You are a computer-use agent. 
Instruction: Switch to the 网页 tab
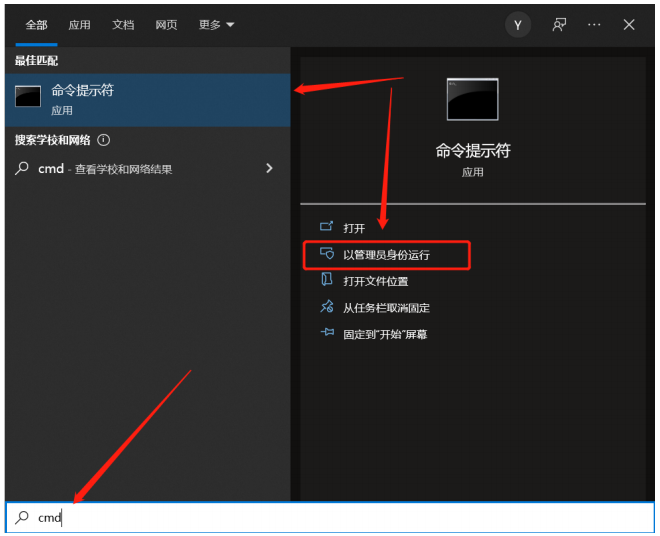point(166,25)
